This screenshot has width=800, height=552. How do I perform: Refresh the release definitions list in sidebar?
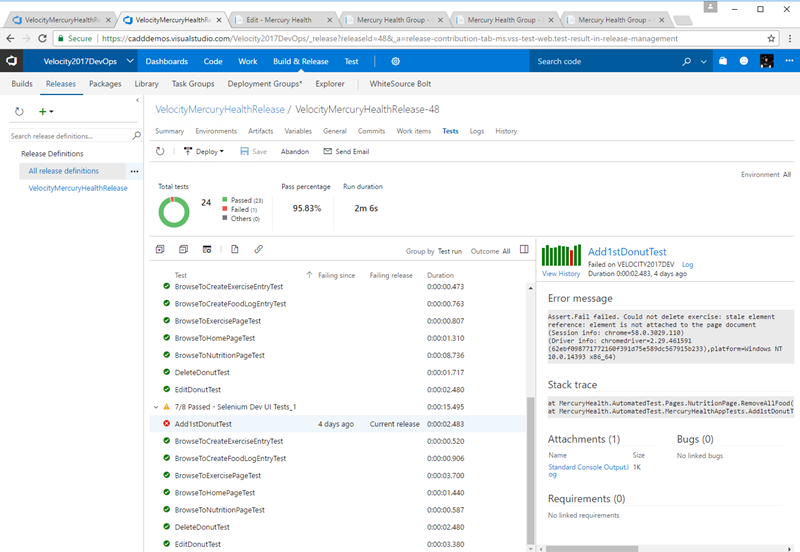click(x=19, y=111)
